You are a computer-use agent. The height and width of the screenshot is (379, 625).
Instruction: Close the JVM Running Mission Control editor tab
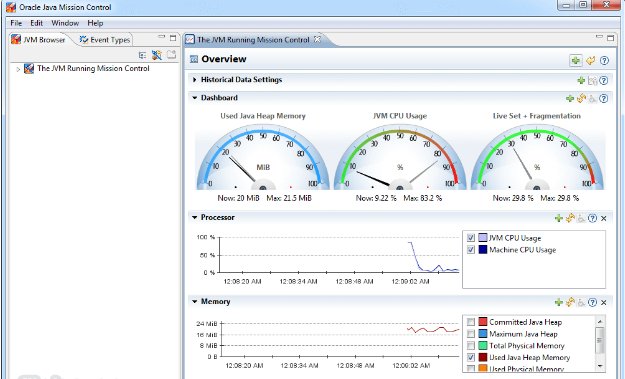tap(317, 39)
